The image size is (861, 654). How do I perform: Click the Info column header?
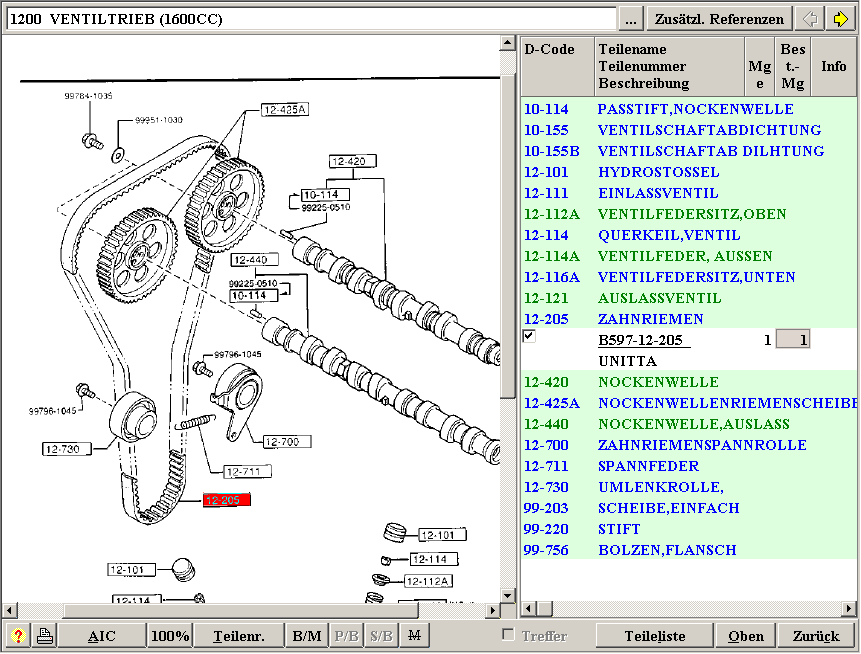(833, 66)
